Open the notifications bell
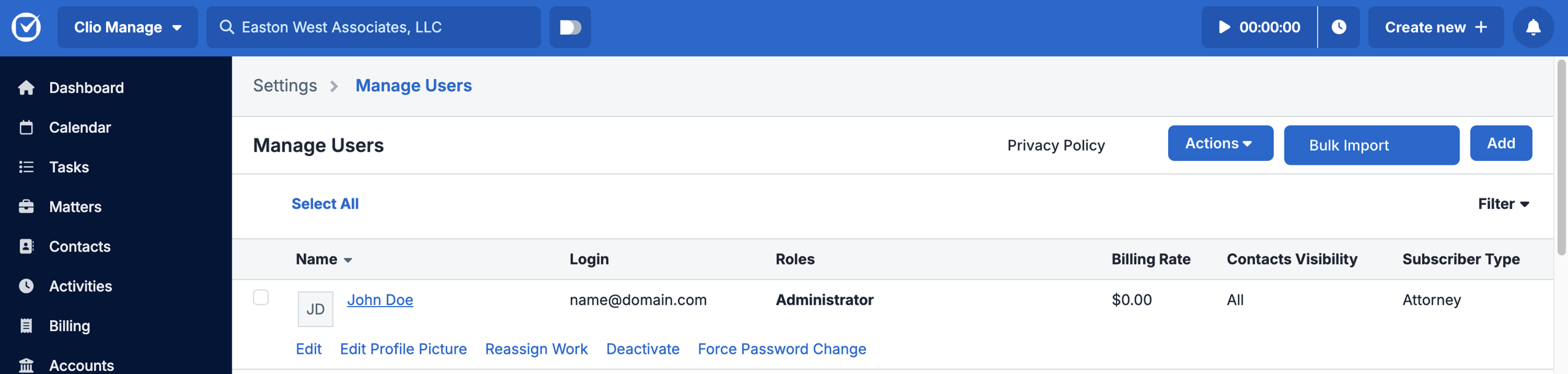Screen dimensions: 1568x374 (1533, 27)
